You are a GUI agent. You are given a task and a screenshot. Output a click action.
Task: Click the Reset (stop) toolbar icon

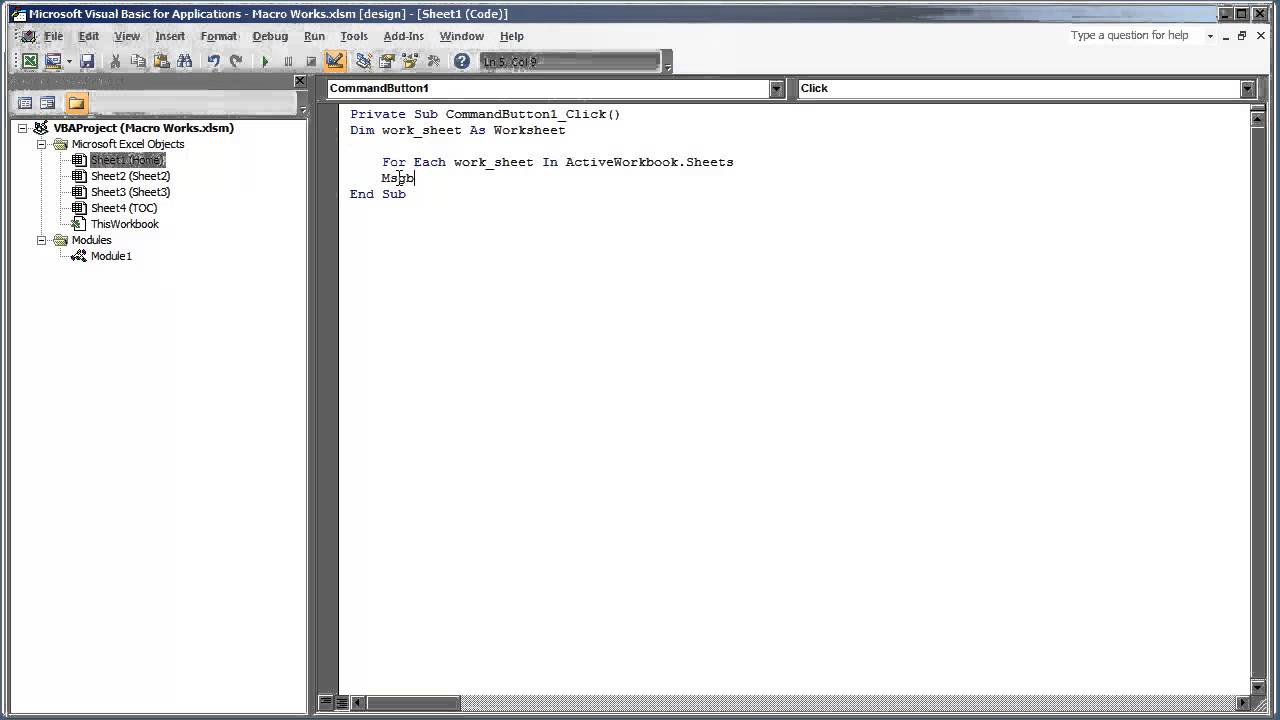pyautogui.click(x=311, y=62)
